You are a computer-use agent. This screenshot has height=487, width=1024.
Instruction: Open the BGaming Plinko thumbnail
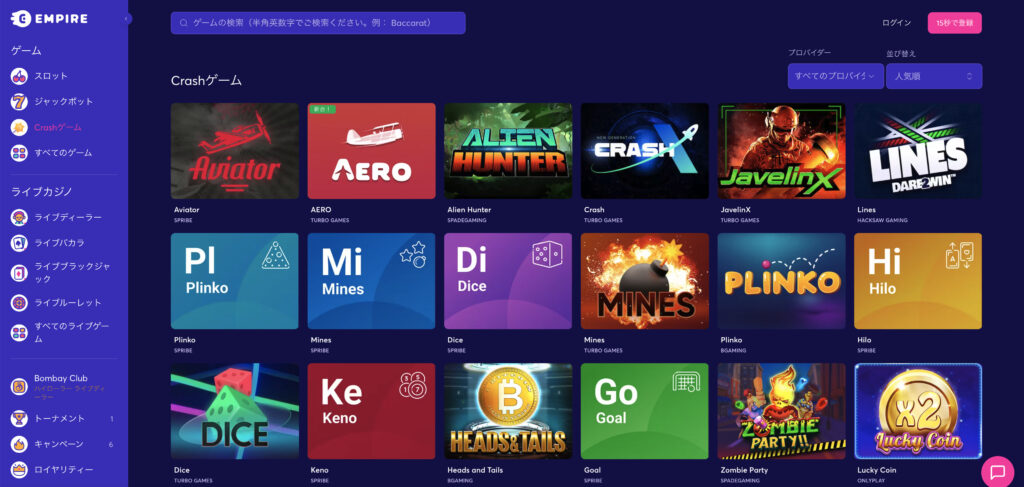click(782, 281)
